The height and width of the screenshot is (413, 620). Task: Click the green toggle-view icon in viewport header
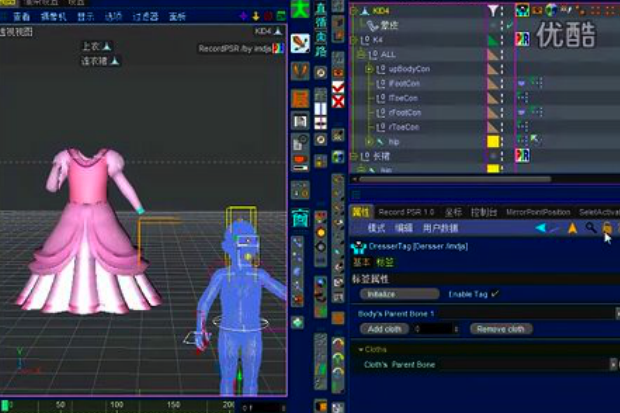[x=281, y=16]
